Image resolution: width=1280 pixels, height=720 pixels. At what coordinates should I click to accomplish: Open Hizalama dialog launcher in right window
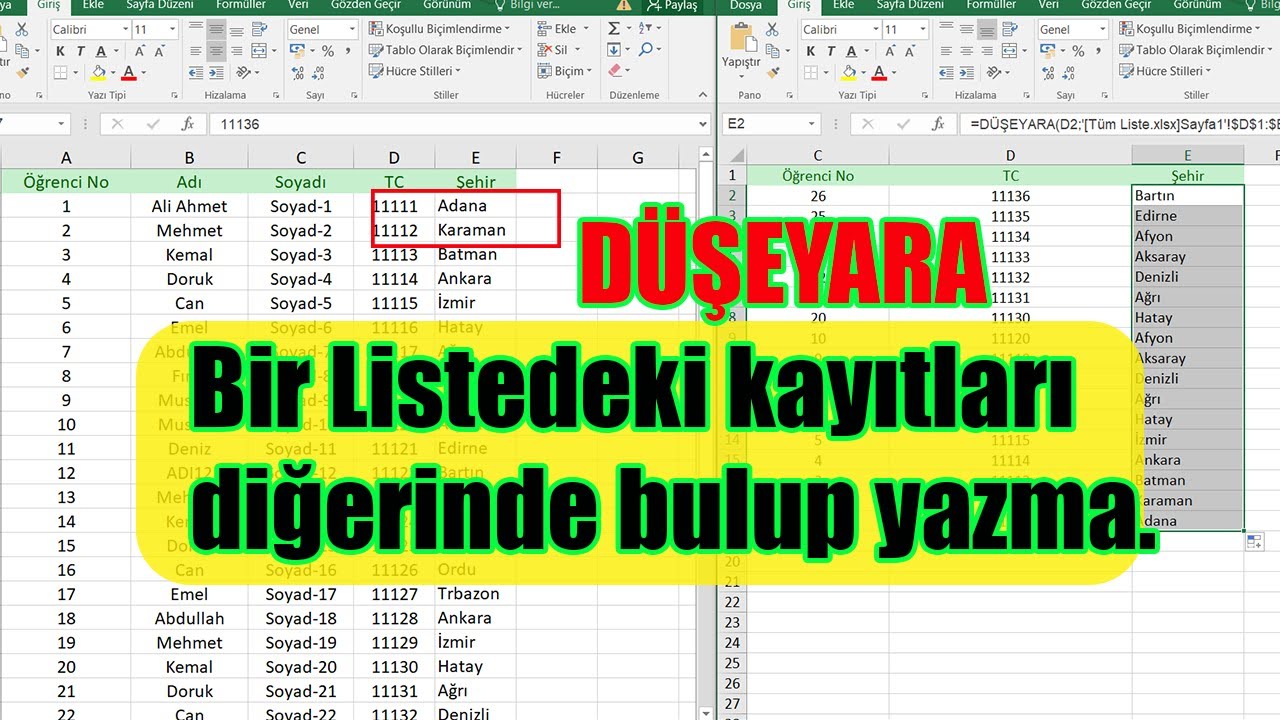[1025, 95]
